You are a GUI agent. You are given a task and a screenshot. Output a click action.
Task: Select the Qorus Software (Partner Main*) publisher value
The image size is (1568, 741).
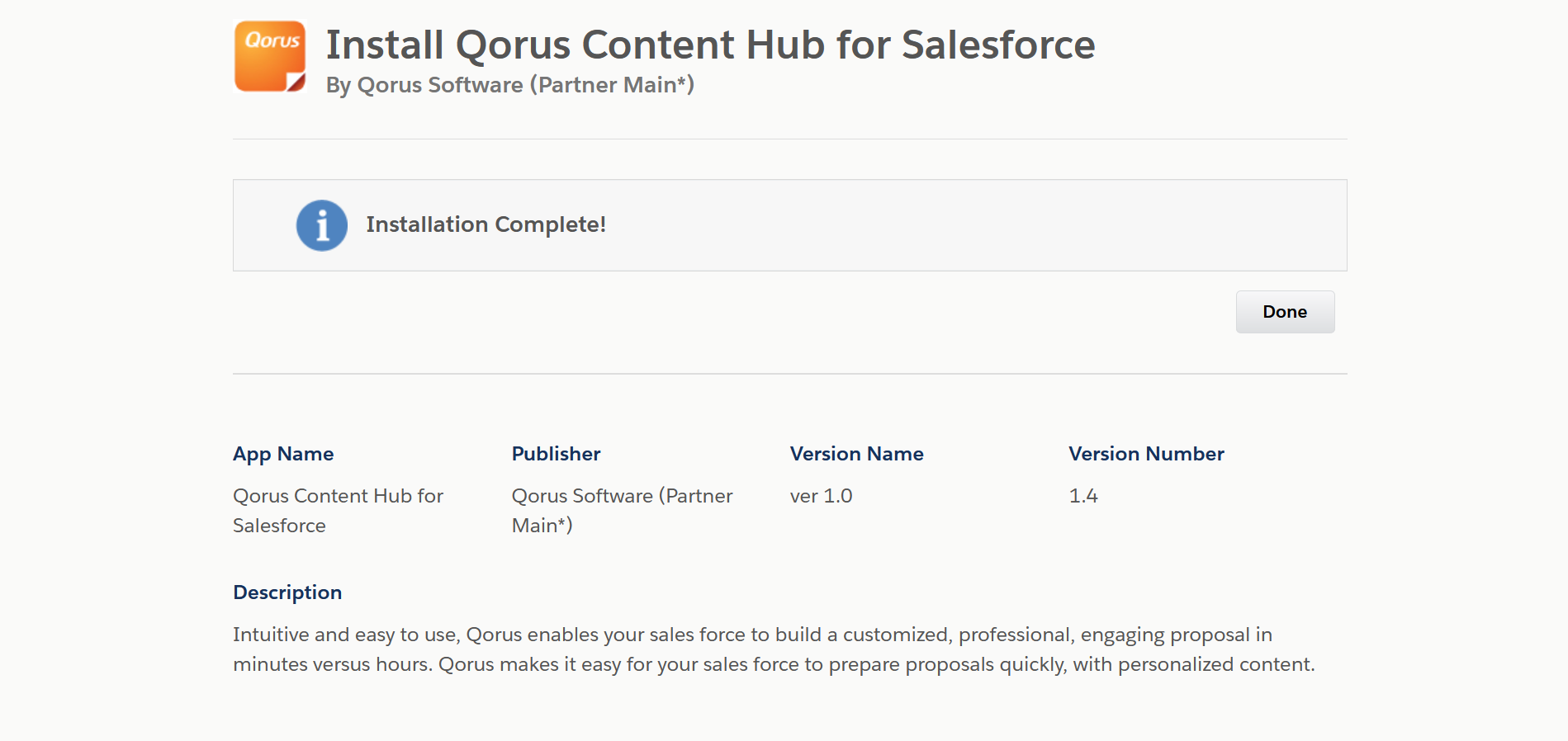coord(622,510)
